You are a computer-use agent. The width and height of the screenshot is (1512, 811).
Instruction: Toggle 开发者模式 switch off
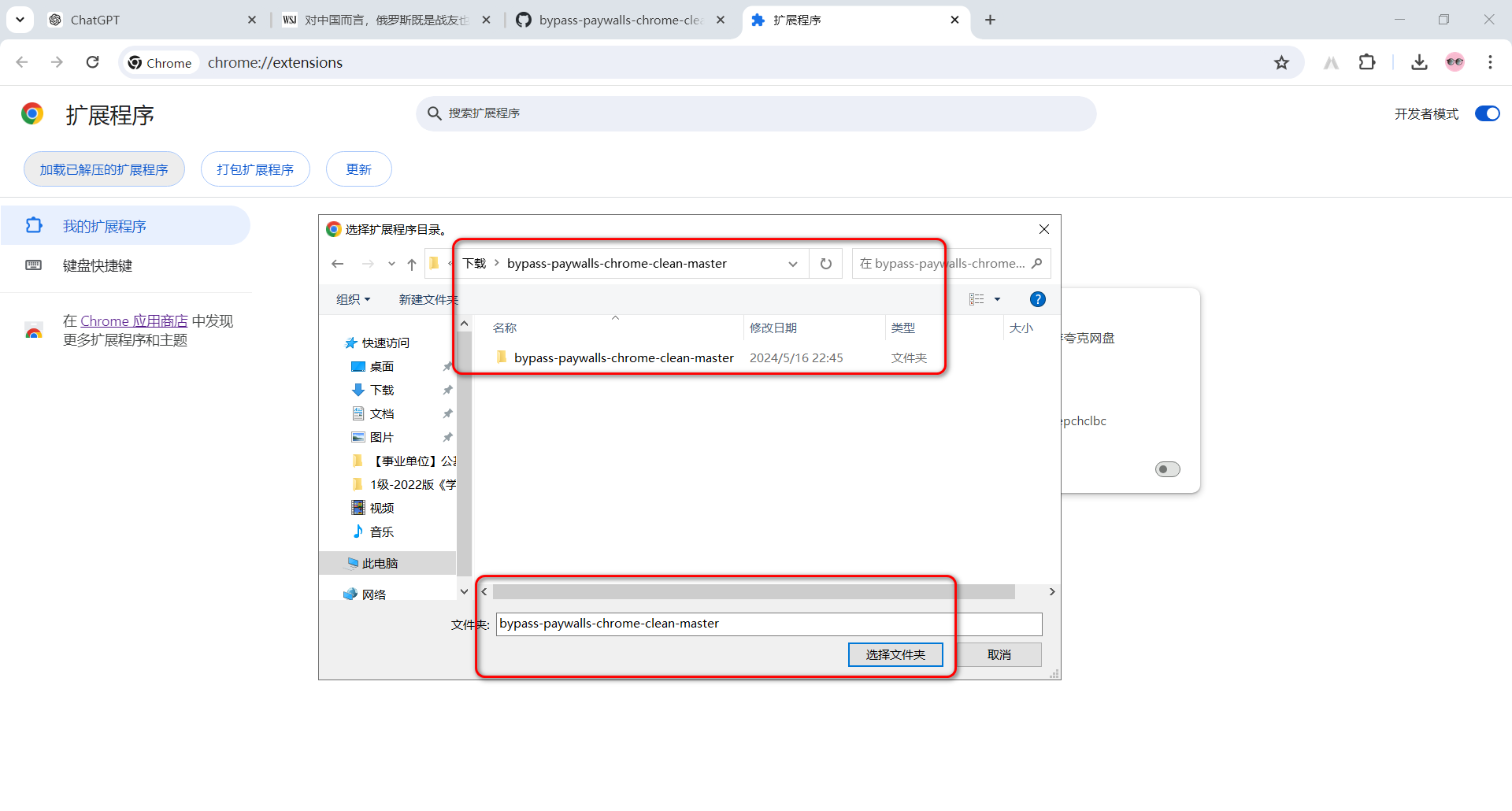(1487, 113)
